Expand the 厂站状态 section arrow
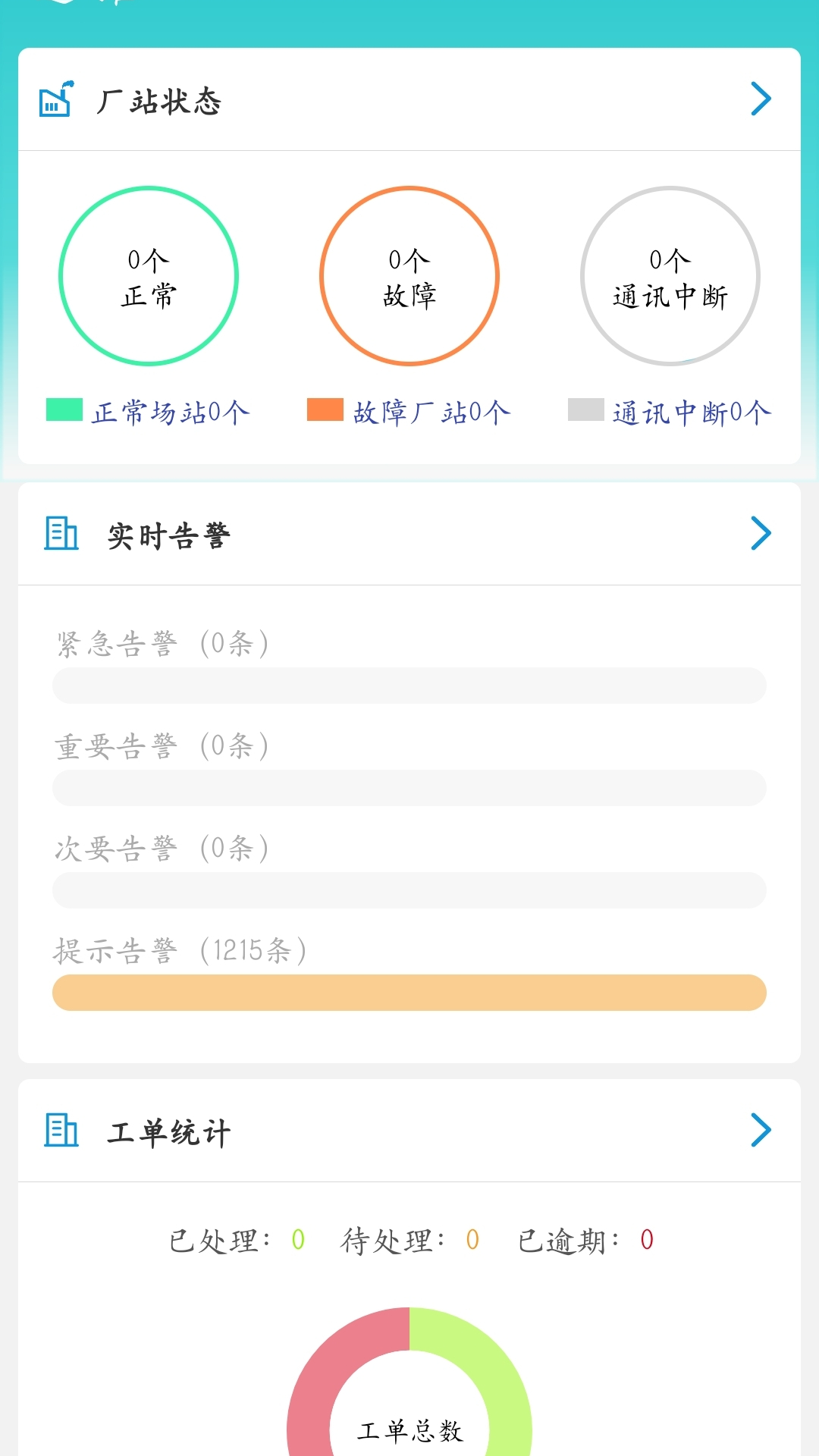This screenshot has width=819, height=1456. [761, 99]
